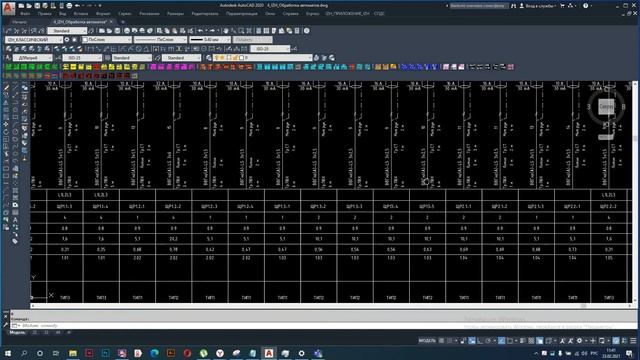Toggle dynamic input in the status bar

coord(472,340)
